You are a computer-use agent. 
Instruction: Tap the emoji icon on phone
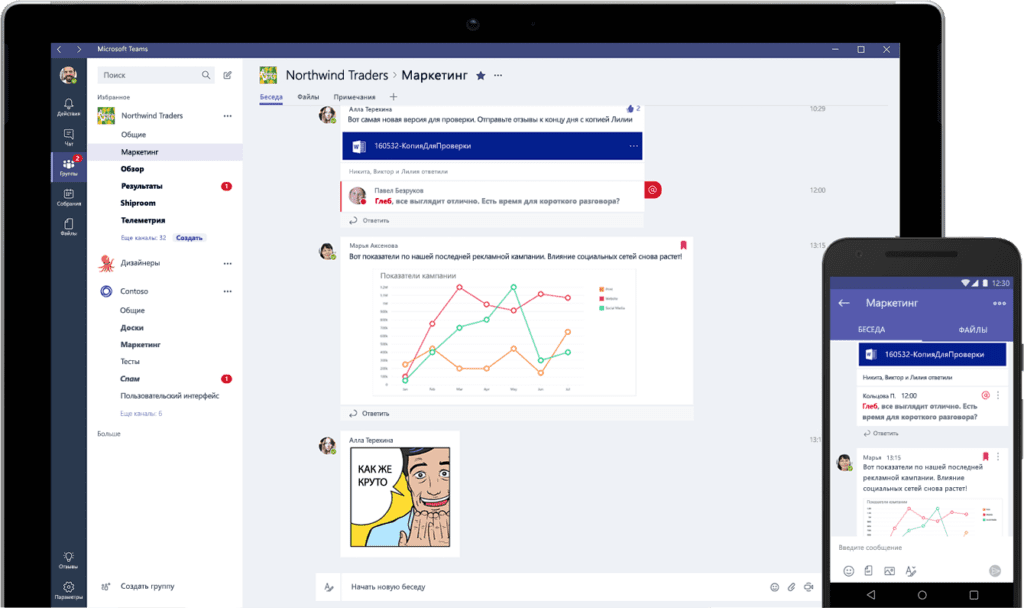[x=848, y=571]
